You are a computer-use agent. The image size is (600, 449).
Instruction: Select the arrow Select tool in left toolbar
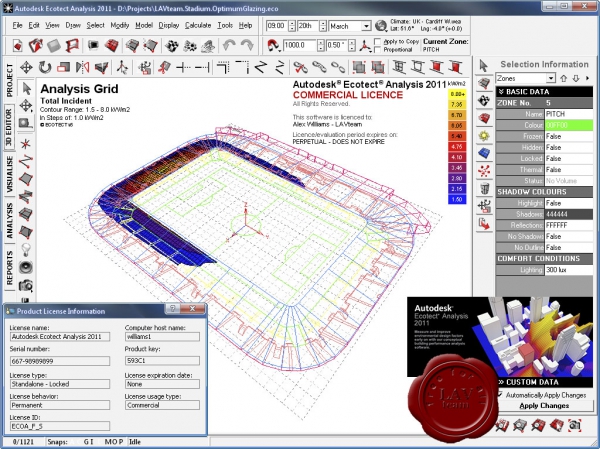coord(26,88)
